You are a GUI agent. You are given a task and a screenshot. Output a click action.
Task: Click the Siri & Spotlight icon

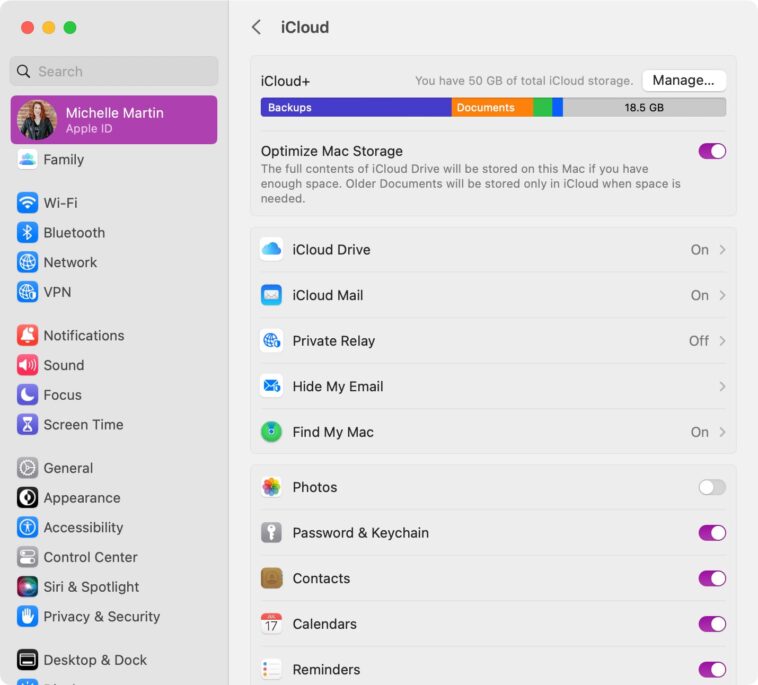click(x=27, y=587)
